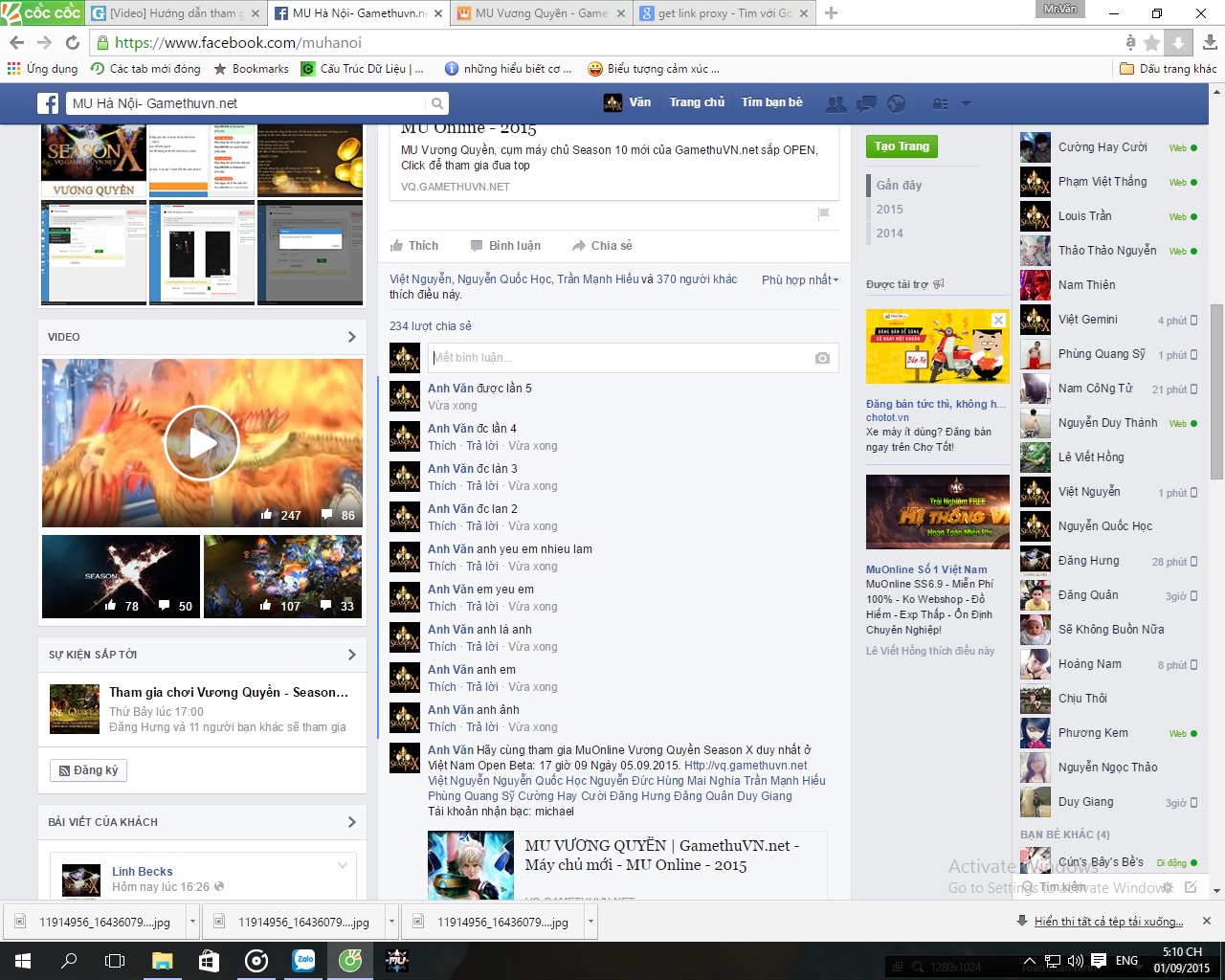Open Linh Becks post options chevron
1225x980 pixels.
(x=343, y=866)
